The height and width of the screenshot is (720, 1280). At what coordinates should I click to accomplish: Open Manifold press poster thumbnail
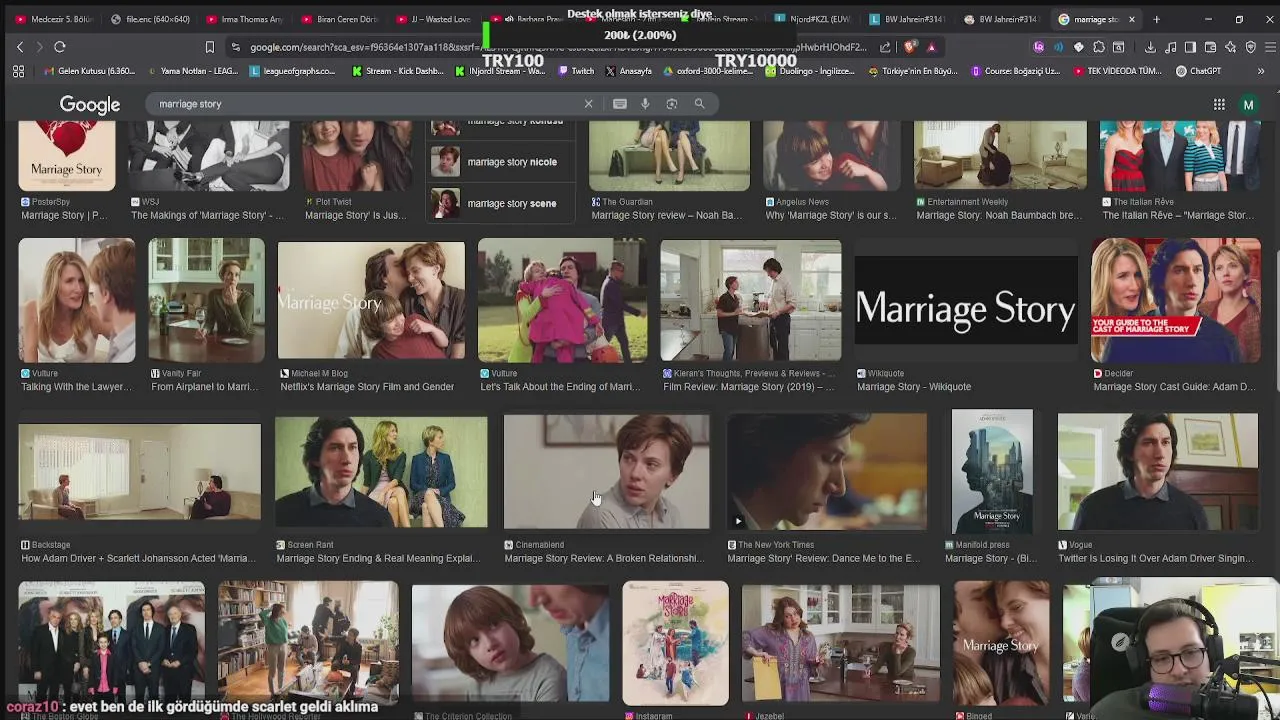point(992,471)
